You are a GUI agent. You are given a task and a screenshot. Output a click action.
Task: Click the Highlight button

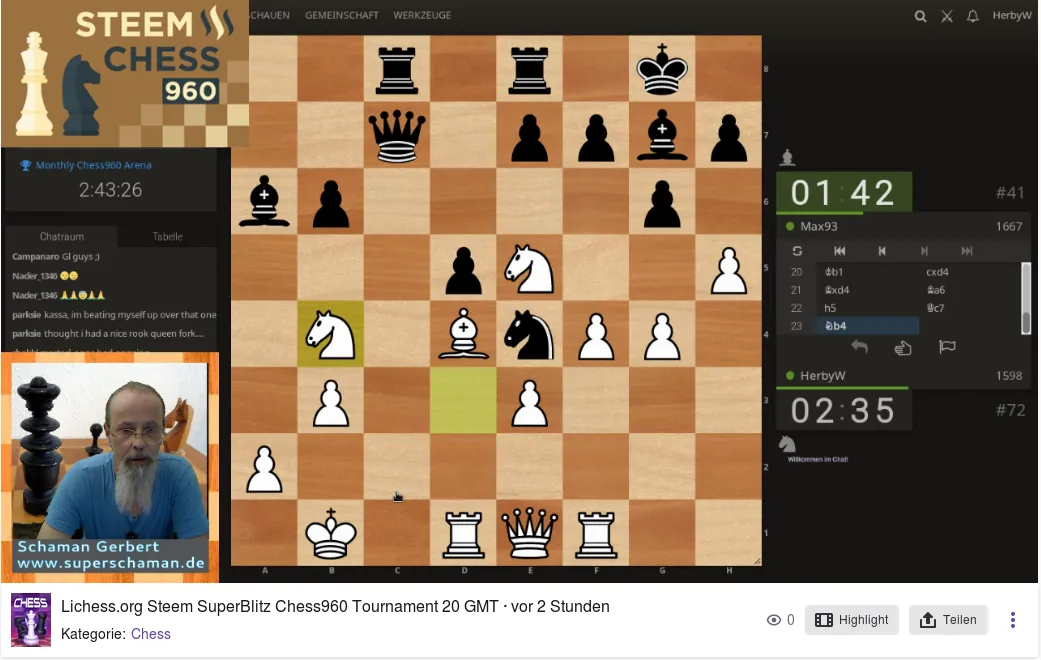pyautogui.click(x=852, y=619)
